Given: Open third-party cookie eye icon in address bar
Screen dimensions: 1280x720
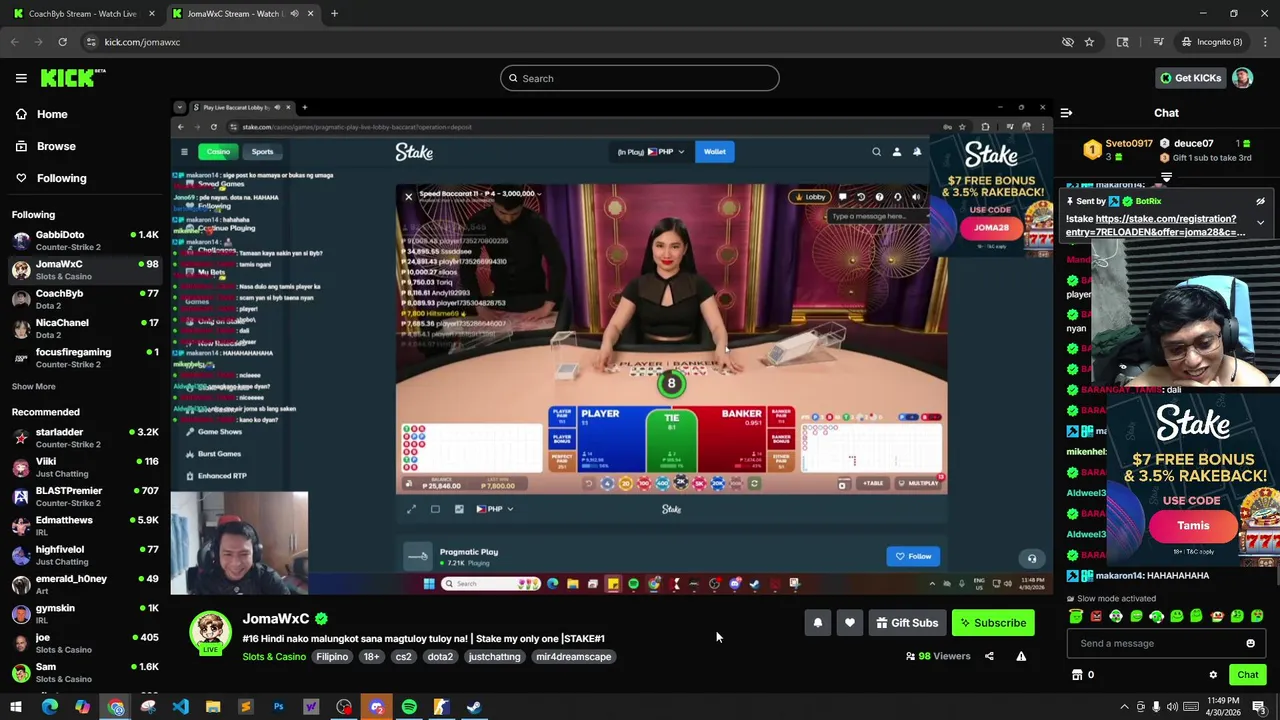Looking at the screenshot, I should click(x=1067, y=42).
